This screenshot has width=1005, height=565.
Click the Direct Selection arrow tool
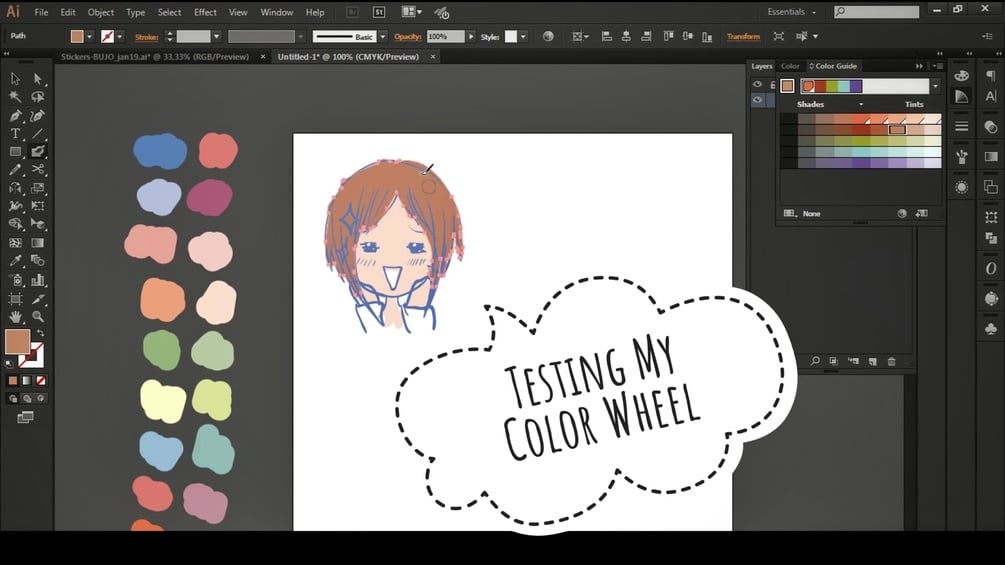[38, 78]
